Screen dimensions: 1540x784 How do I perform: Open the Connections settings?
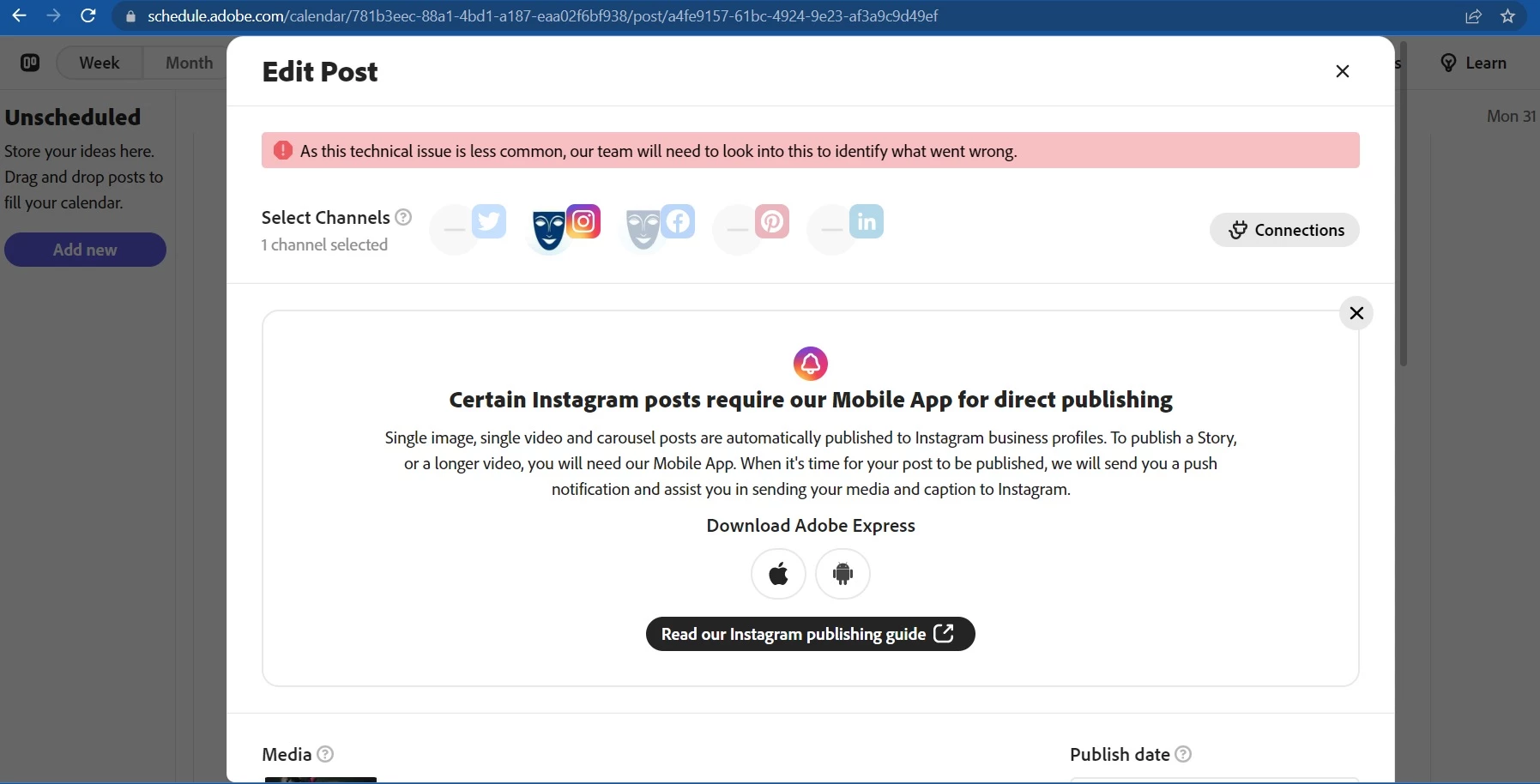pos(1284,230)
